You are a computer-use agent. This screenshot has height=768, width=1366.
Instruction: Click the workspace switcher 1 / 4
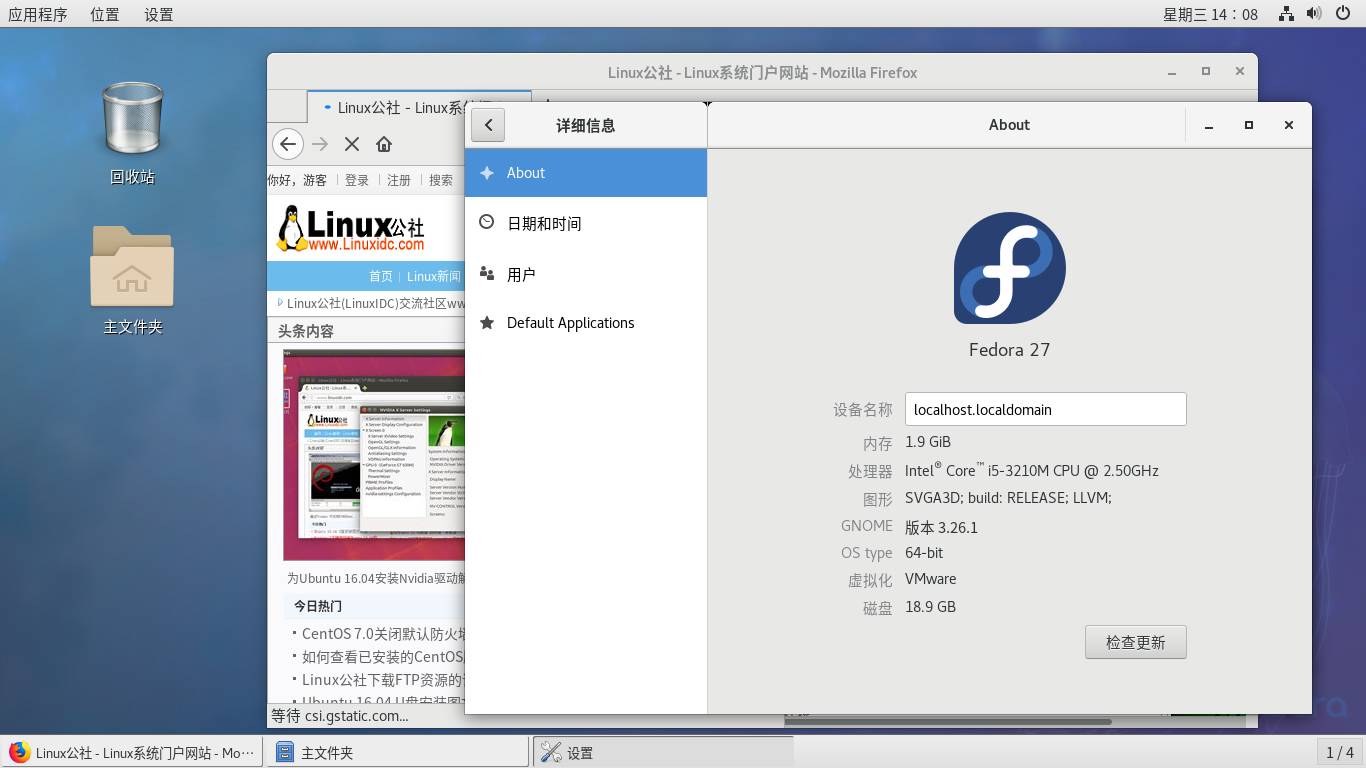click(x=1340, y=753)
